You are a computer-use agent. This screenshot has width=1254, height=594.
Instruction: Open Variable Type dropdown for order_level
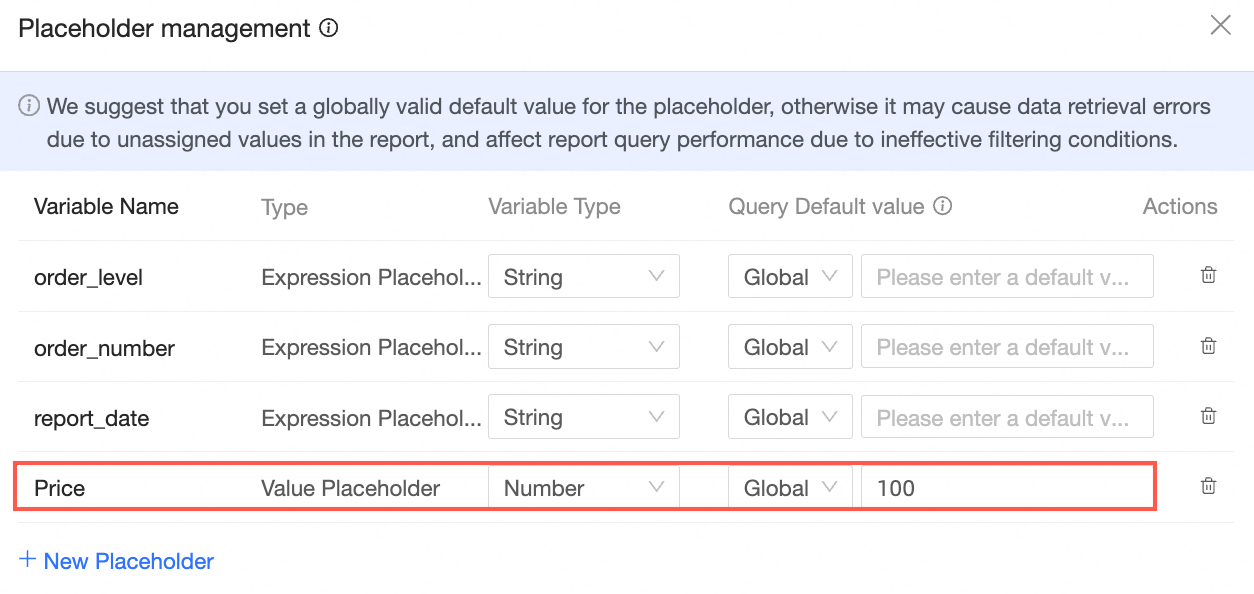583,277
